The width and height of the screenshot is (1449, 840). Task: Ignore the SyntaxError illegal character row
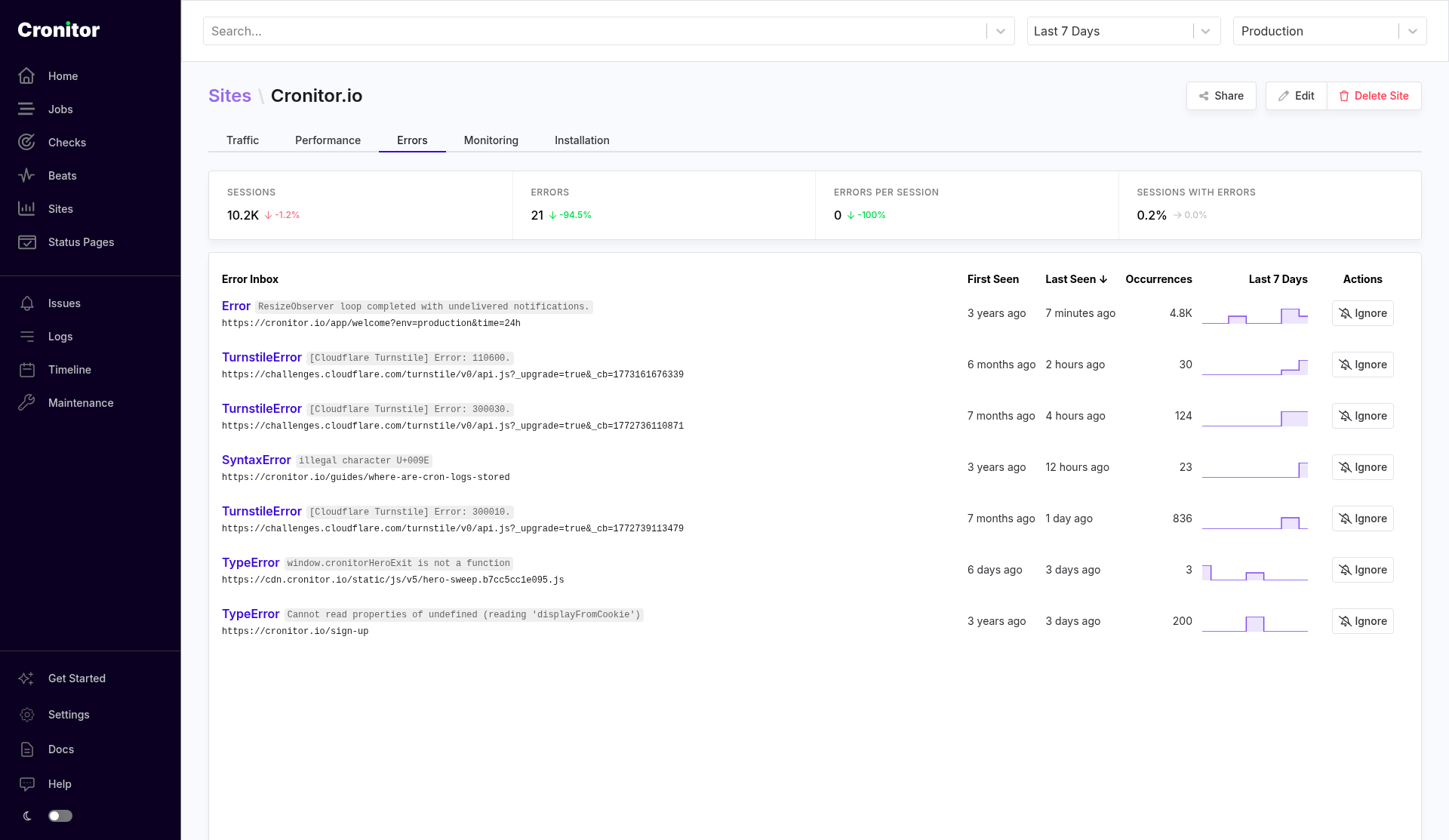coord(1362,467)
